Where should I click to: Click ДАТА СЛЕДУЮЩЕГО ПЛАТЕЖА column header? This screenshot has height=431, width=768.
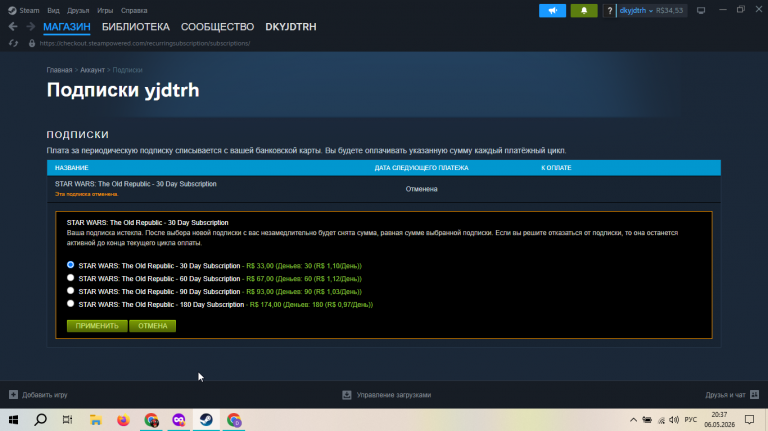[x=421, y=168]
